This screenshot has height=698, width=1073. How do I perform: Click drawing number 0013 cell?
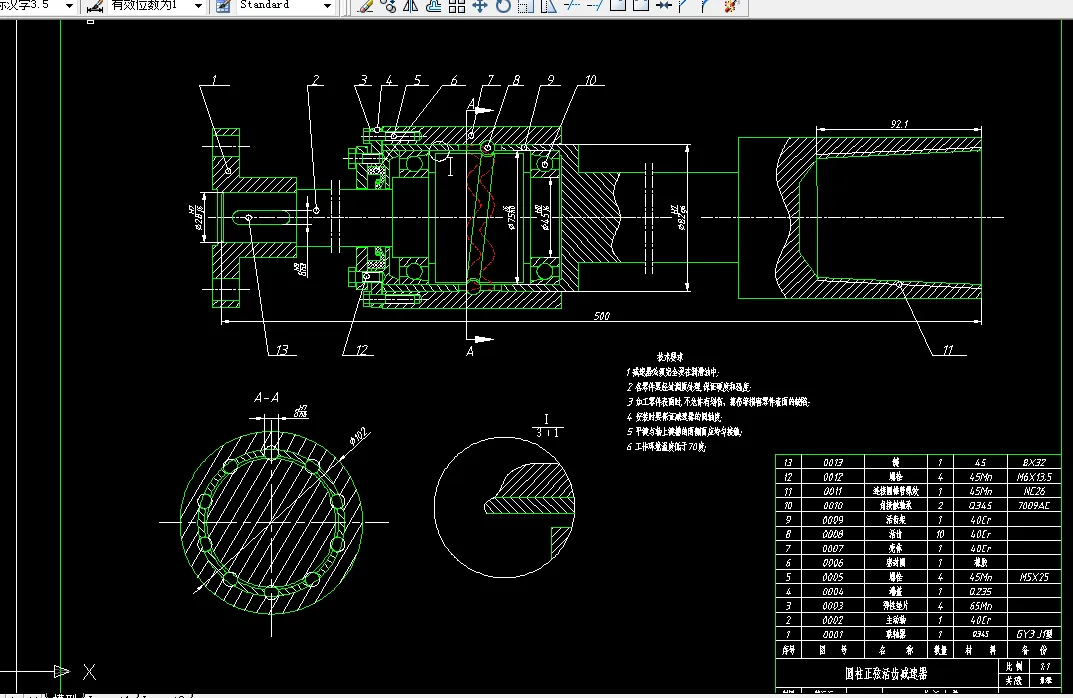point(833,463)
